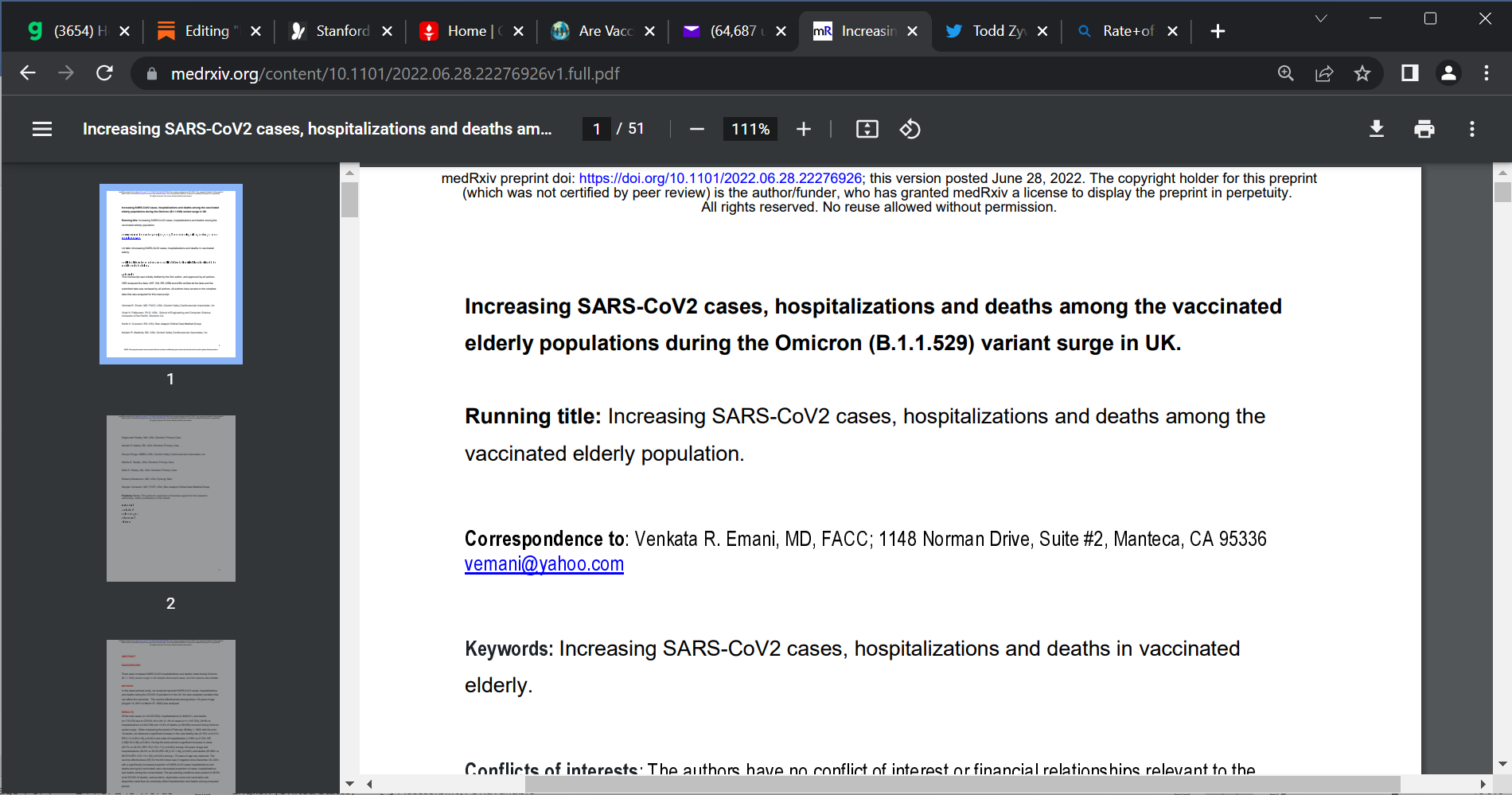Image resolution: width=1512 pixels, height=795 pixels.
Task: Click the 'Running title:' label
Action: pos(532,416)
